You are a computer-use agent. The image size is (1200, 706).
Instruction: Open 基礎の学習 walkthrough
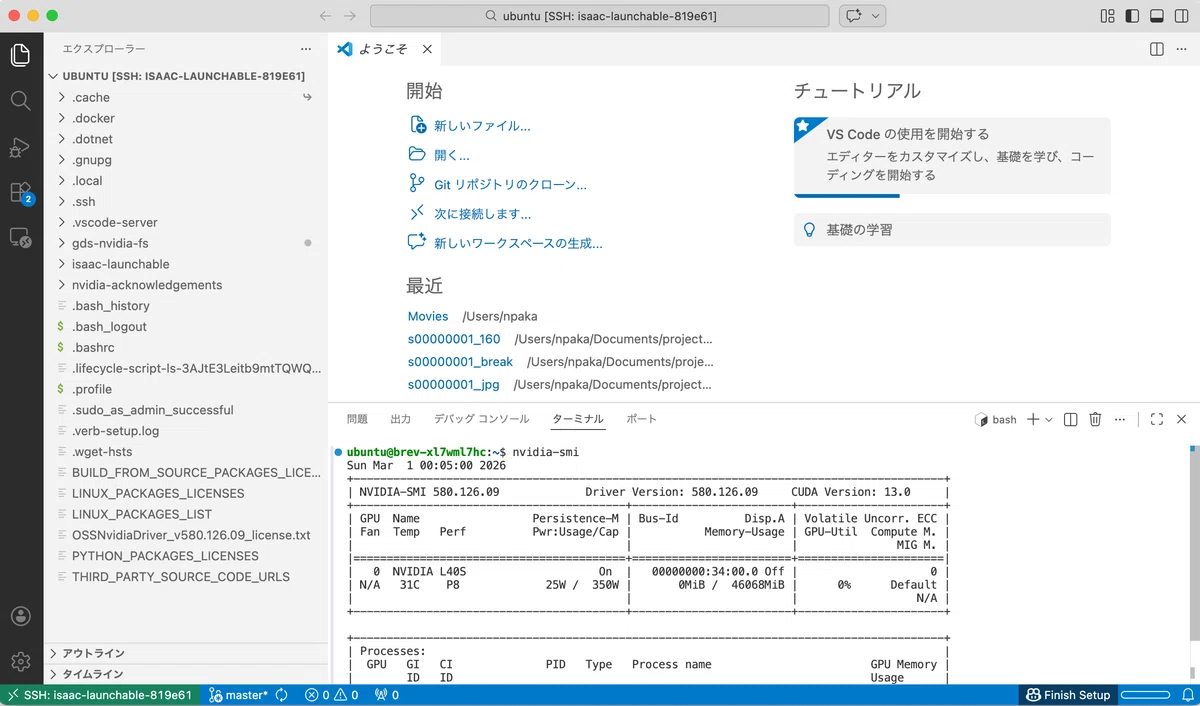tap(952, 229)
